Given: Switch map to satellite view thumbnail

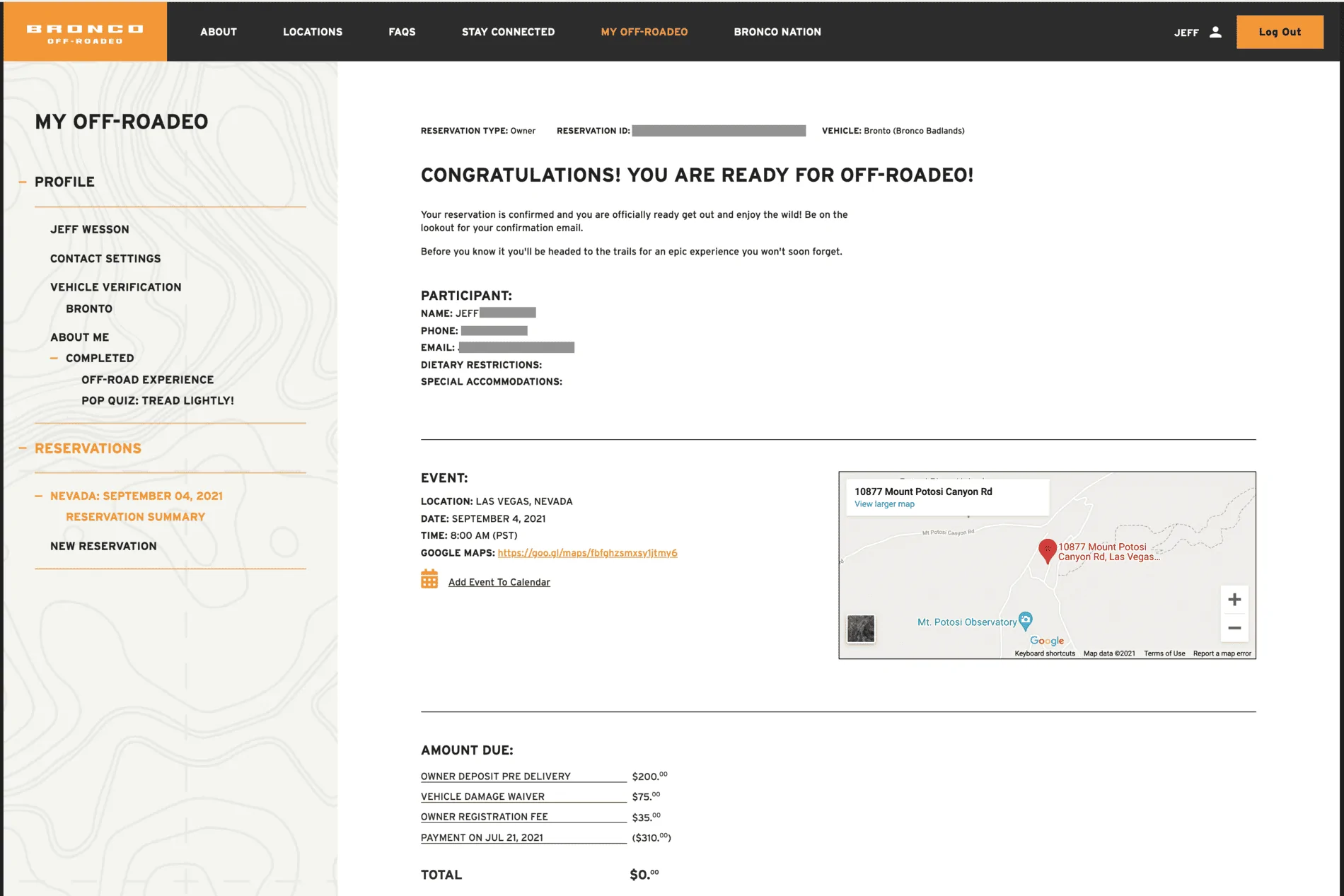Looking at the screenshot, I should (861, 628).
